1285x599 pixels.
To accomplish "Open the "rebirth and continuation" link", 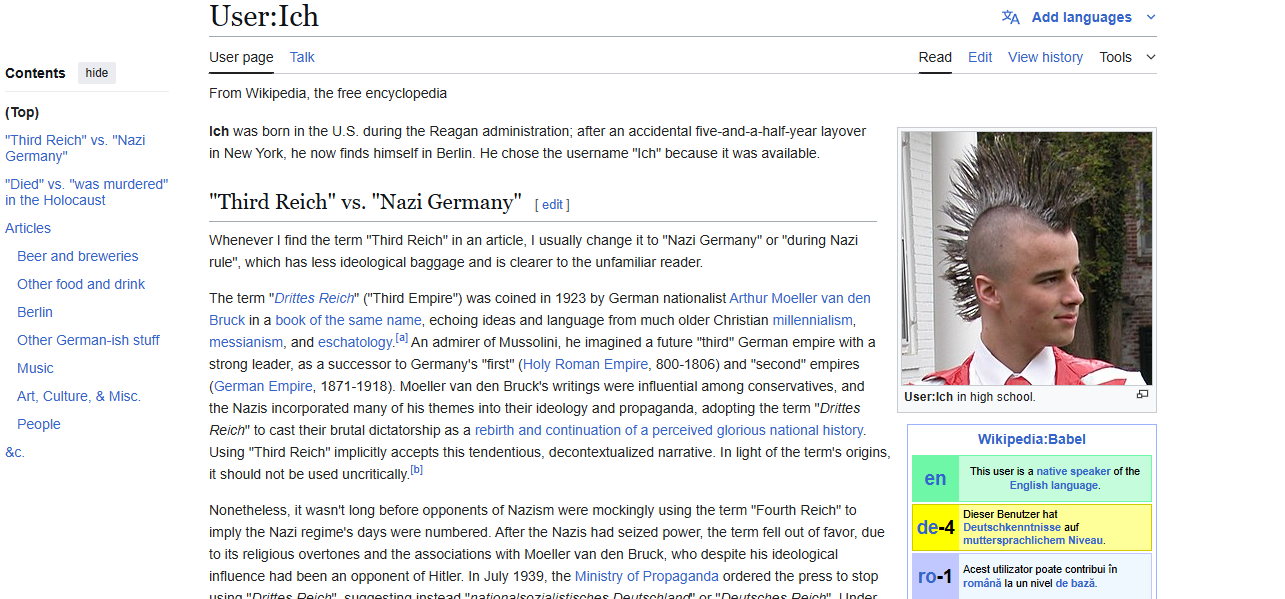I will tap(669, 430).
